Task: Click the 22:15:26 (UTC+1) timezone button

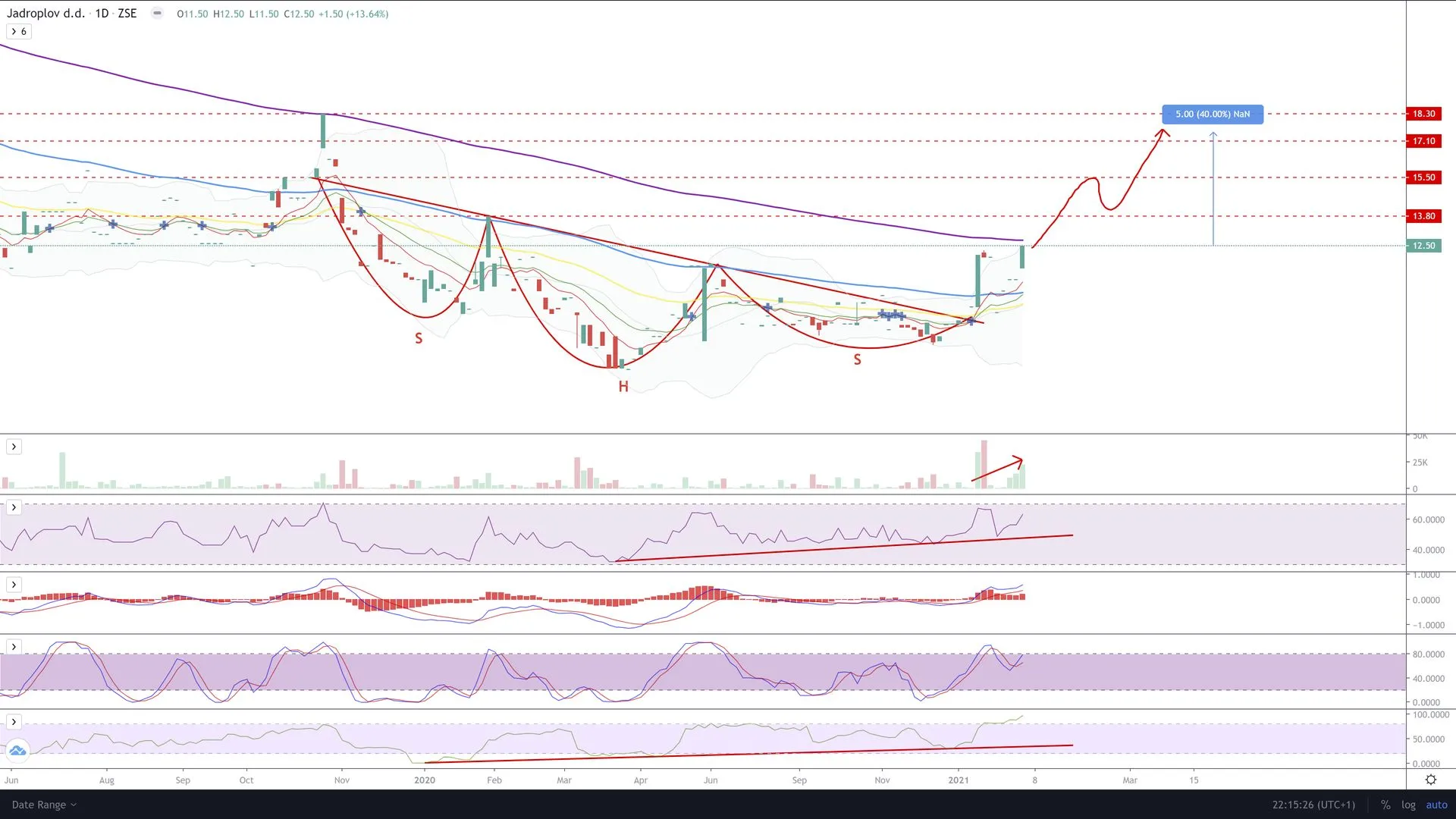Action: click(x=1313, y=805)
